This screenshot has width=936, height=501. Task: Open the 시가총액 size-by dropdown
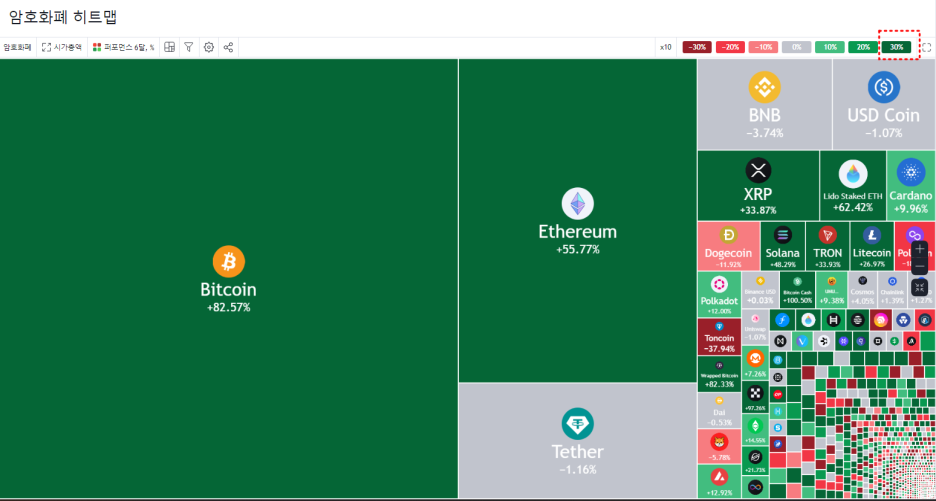(62, 47)
